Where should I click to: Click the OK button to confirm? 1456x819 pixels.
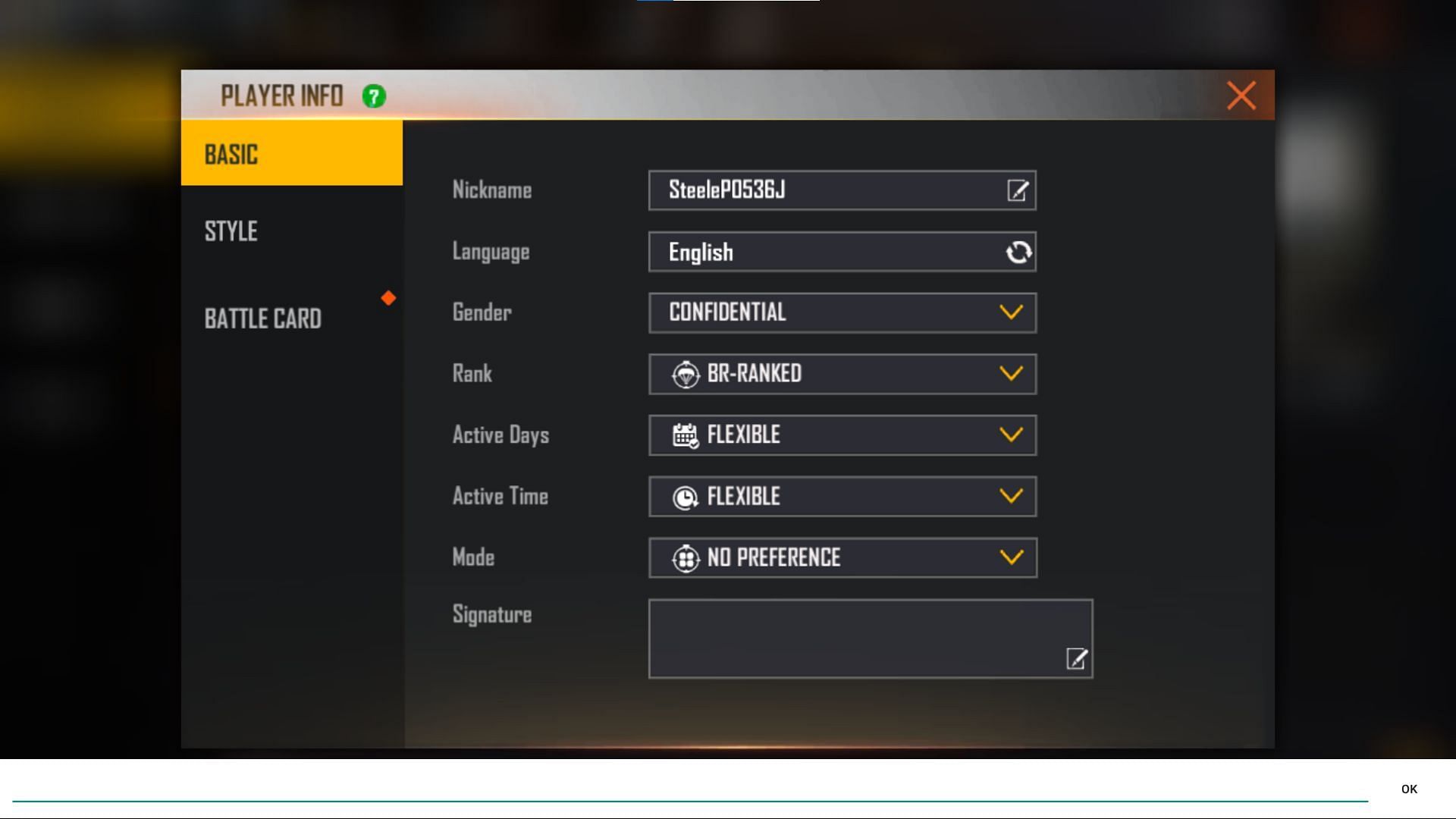1410,789
